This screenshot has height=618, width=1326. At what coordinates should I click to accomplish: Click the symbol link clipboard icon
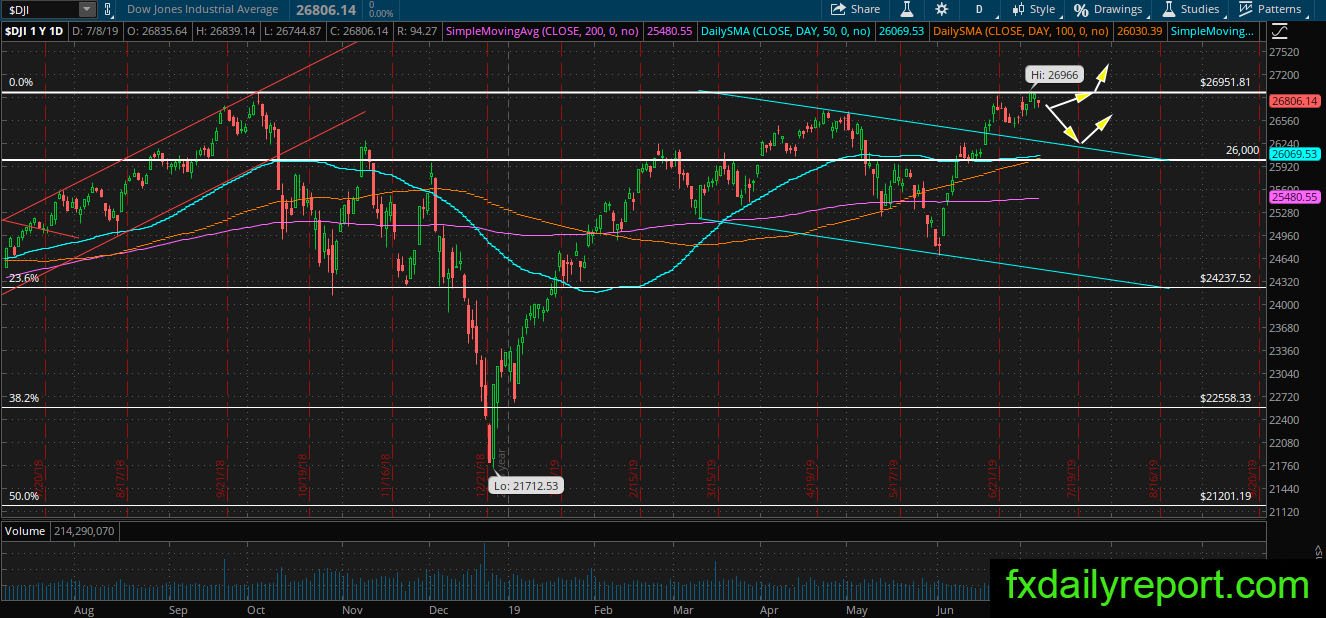(x=108, y=9)
